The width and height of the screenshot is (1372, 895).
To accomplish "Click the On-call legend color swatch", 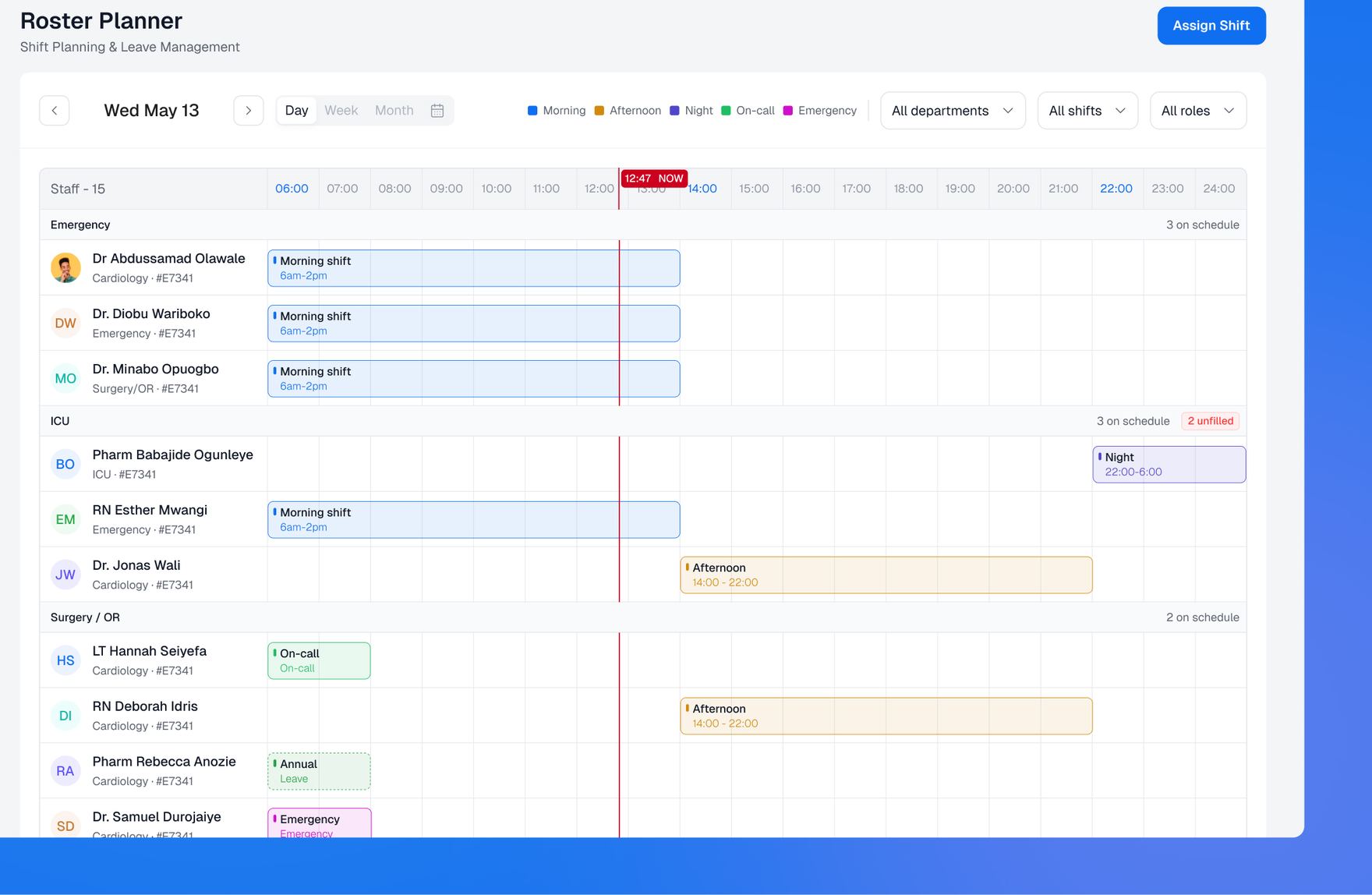I will coord(726,111).
